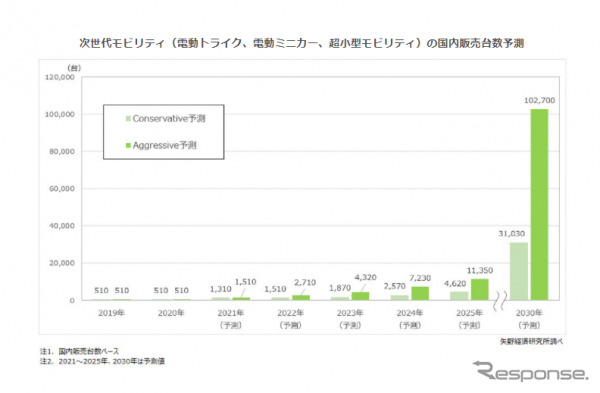600x393 pixels.
Task: Click the 2023 Aggressive bar
Action: 360,296
